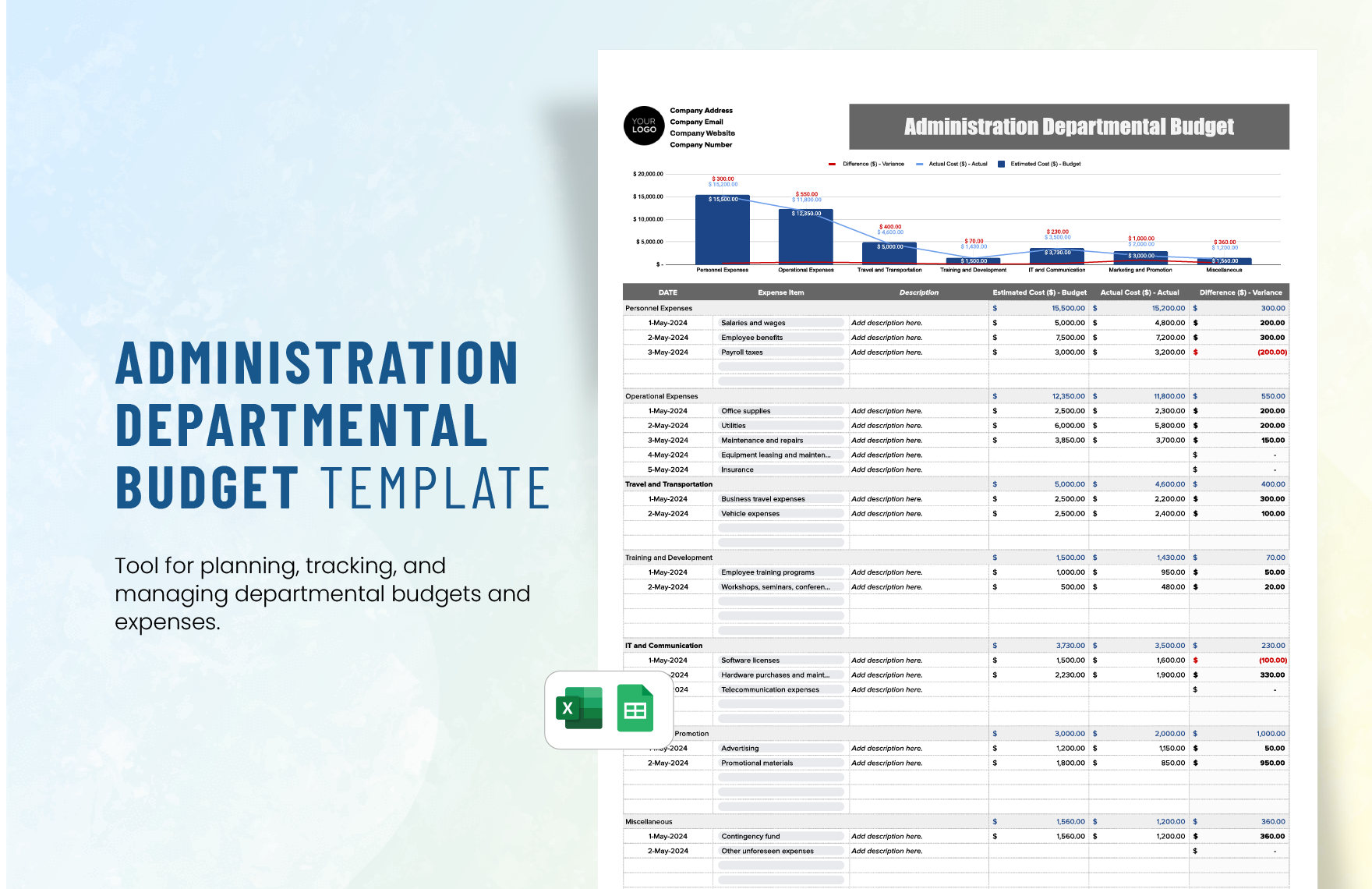Image resolution: width=1372 pixels, height=889 pixels.
Task: Select the Operational Expenses bar in the chart
Action: 804,238
